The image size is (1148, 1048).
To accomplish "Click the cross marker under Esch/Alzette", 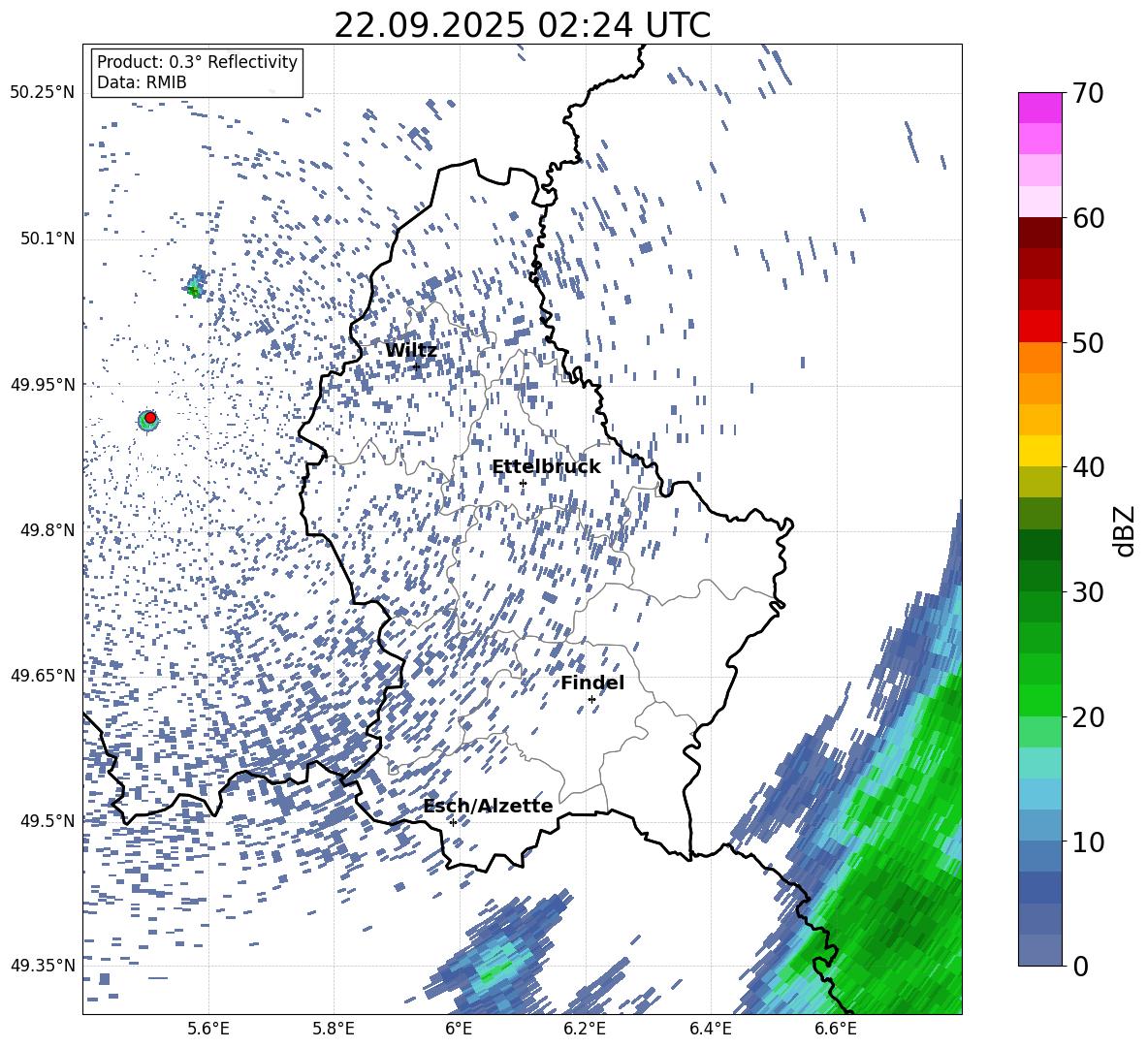I will coord(453,822).
